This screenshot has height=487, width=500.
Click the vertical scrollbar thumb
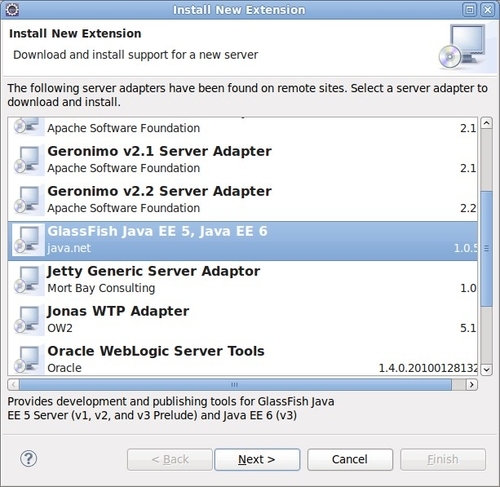[x=487, y=249]
